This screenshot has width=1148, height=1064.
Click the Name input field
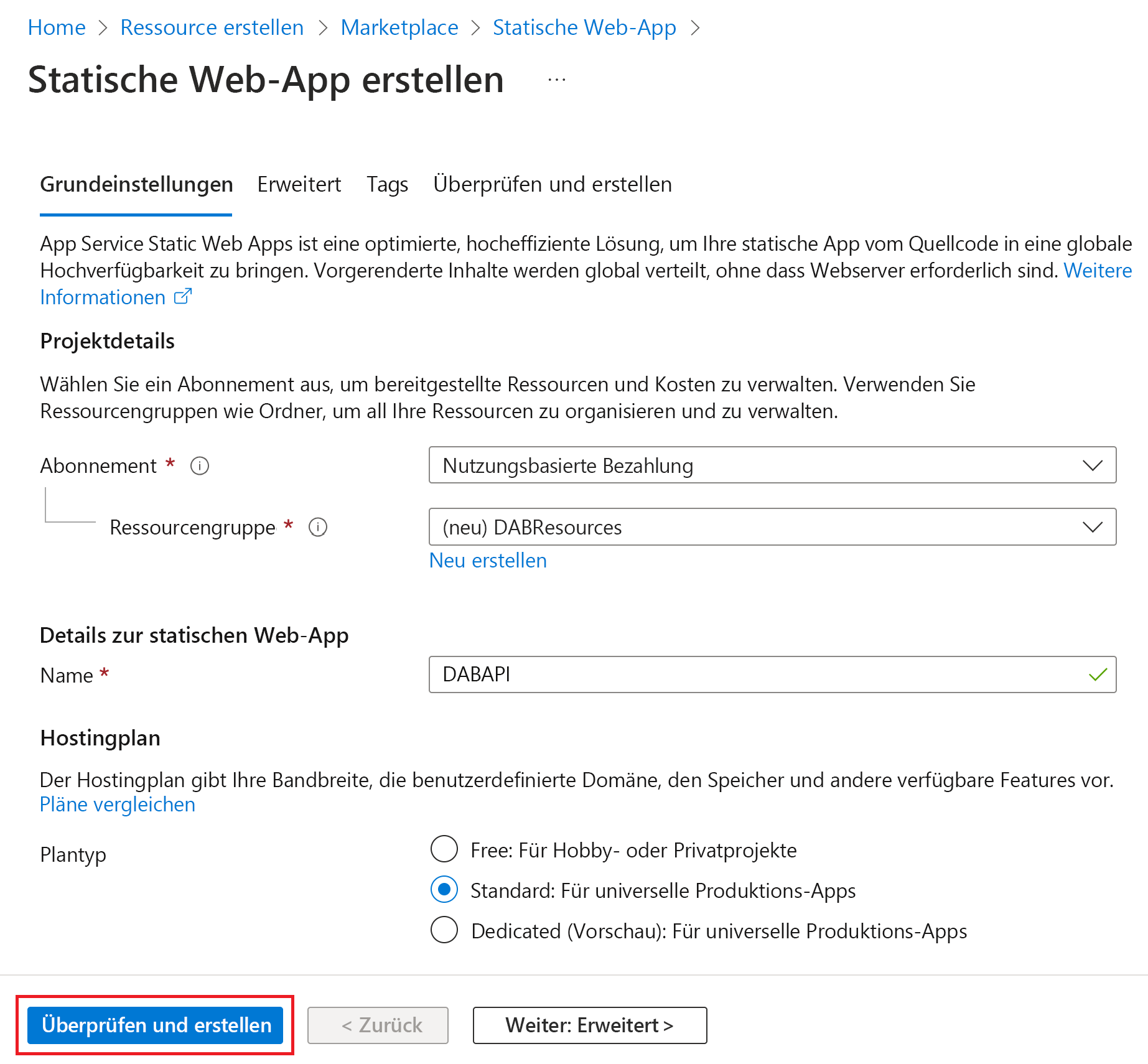pyautogui.click(x=759, y=674)
